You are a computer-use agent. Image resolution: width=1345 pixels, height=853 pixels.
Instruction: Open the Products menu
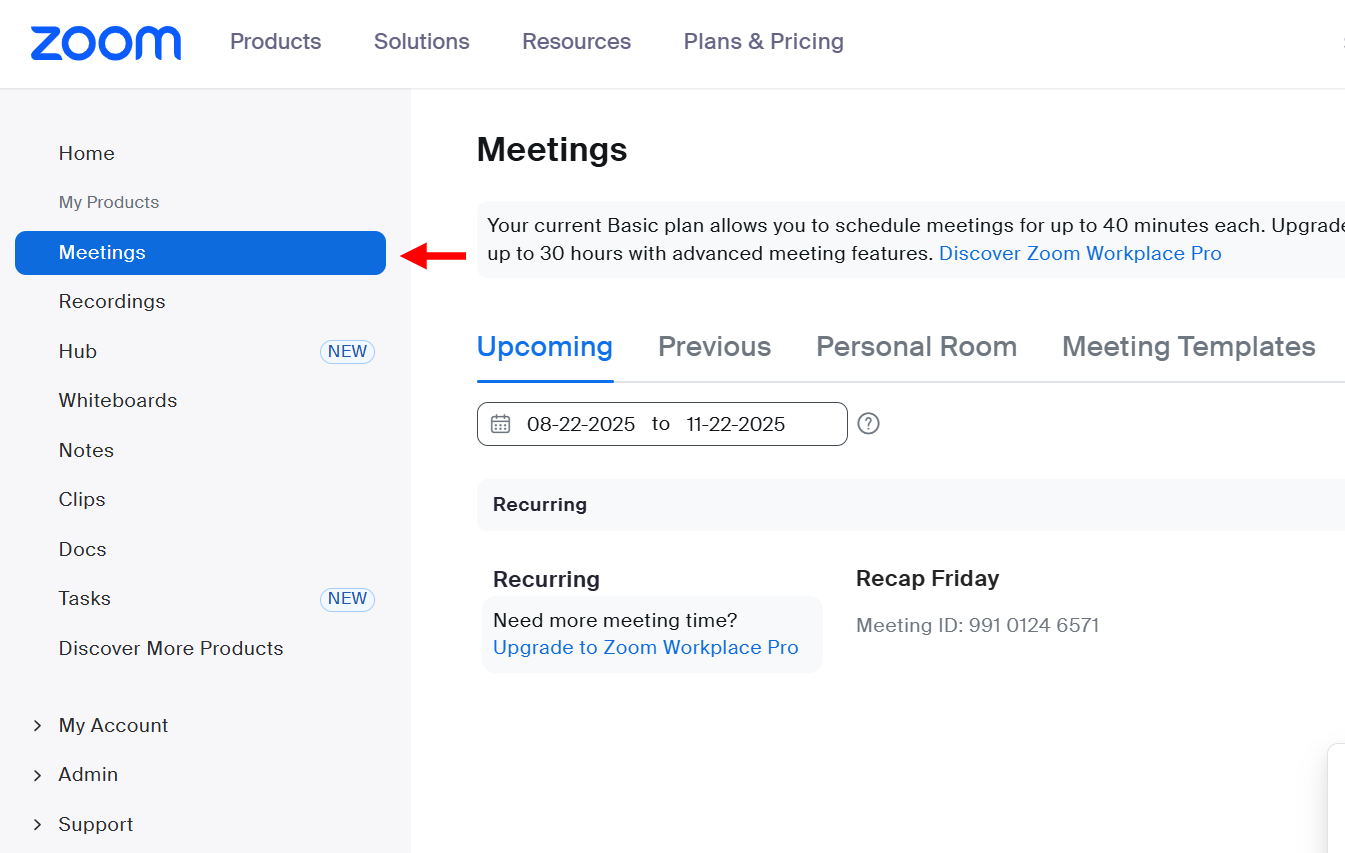(x=275, y=41)
